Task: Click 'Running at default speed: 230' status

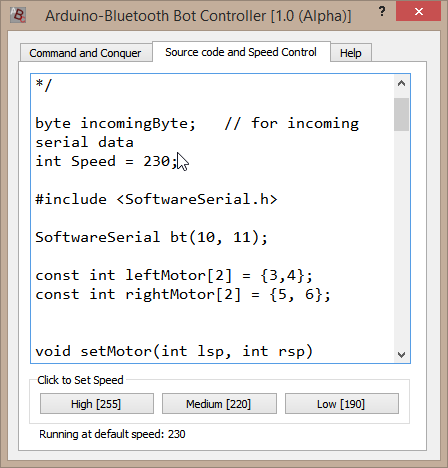Action: 112,434
